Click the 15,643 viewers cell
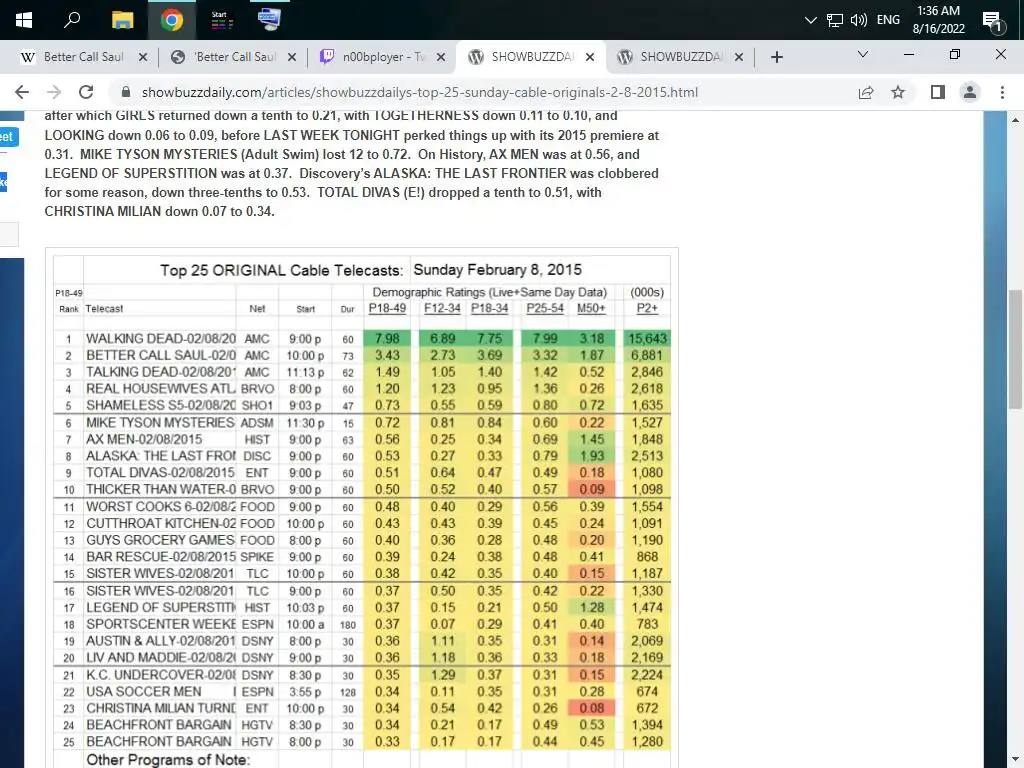Viewport: 1024px width, 768px height. pos(647,338)
